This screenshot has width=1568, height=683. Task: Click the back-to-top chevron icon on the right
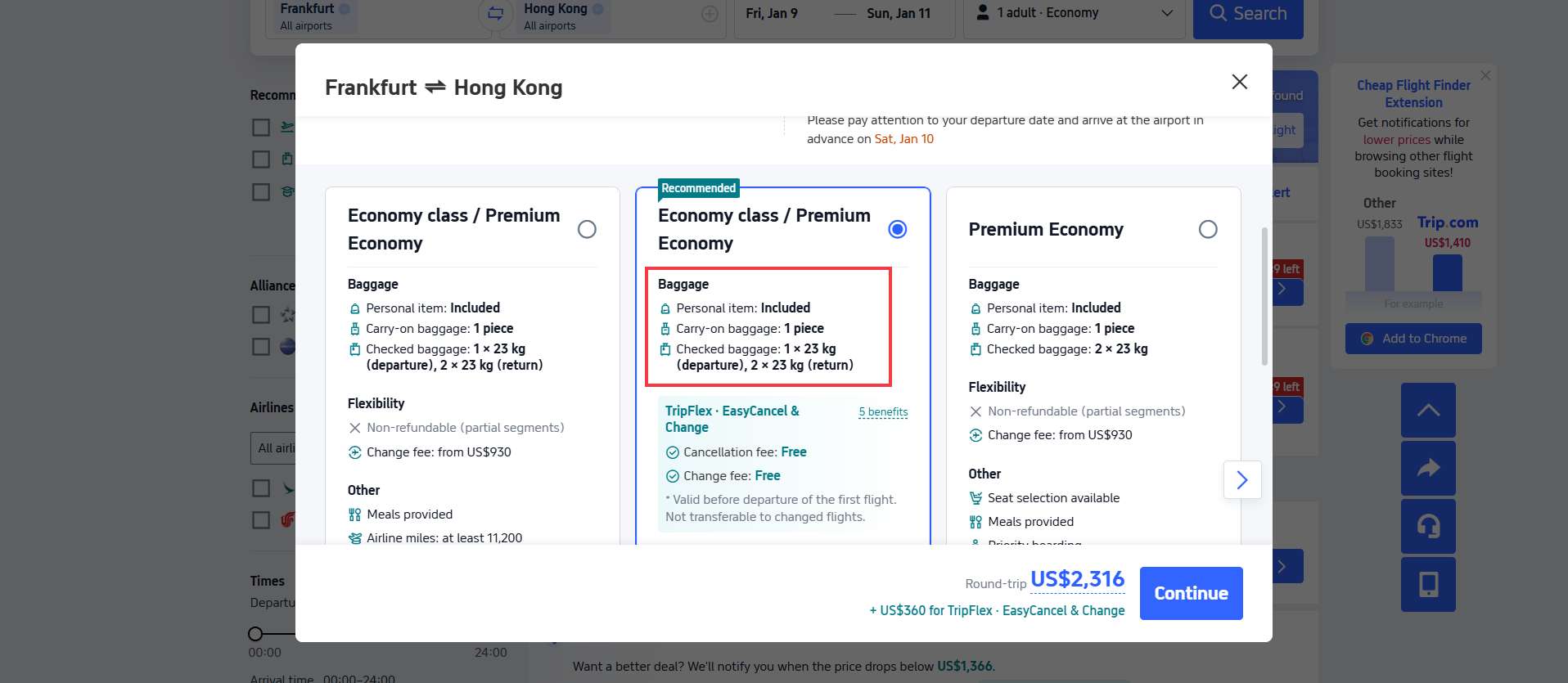[1428, 410]
